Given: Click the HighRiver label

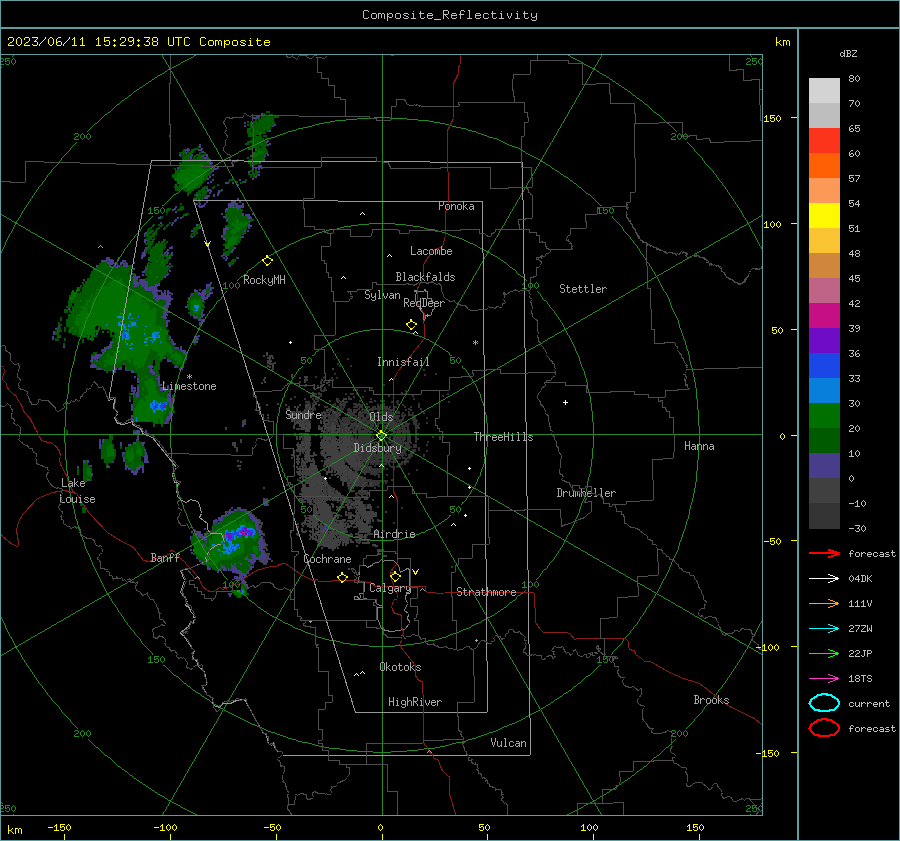Looking at the screenshot, I should tap(415, 702).
